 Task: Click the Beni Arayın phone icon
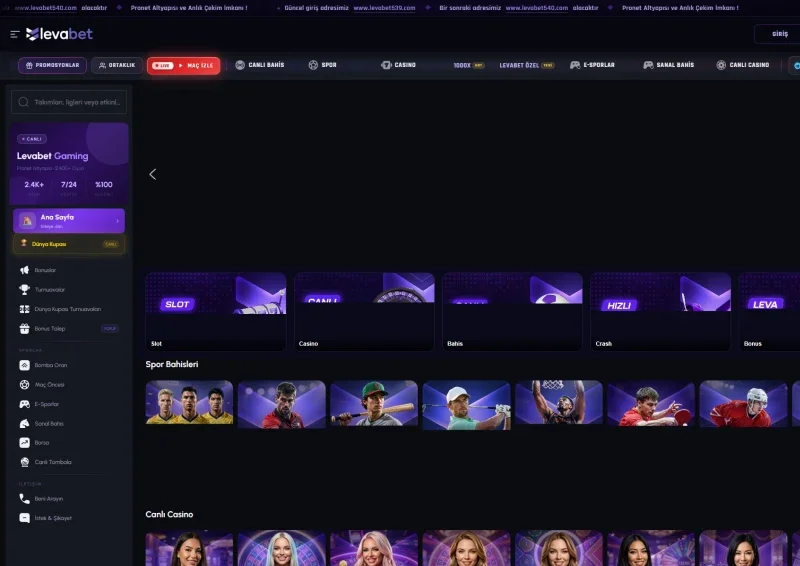tap(24, 498)
